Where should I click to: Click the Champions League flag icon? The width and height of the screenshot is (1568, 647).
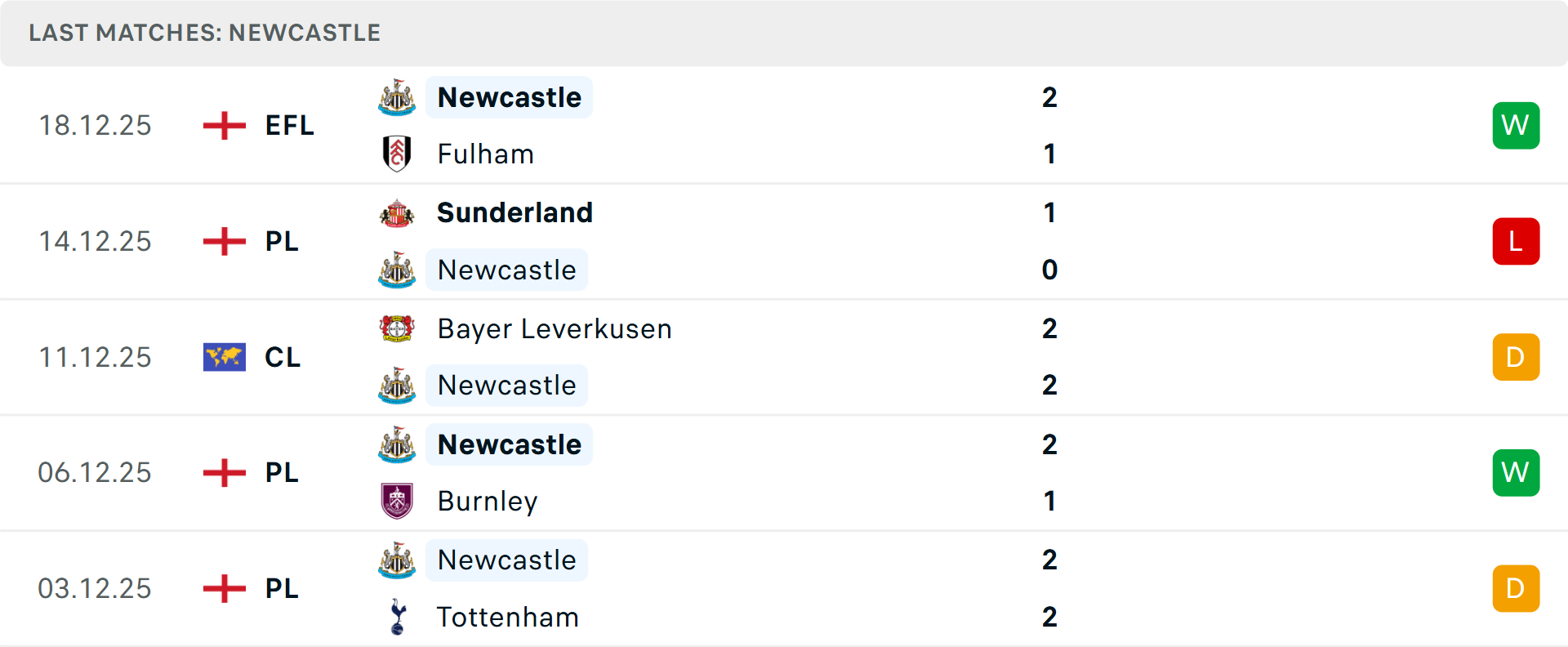(225, 357)
